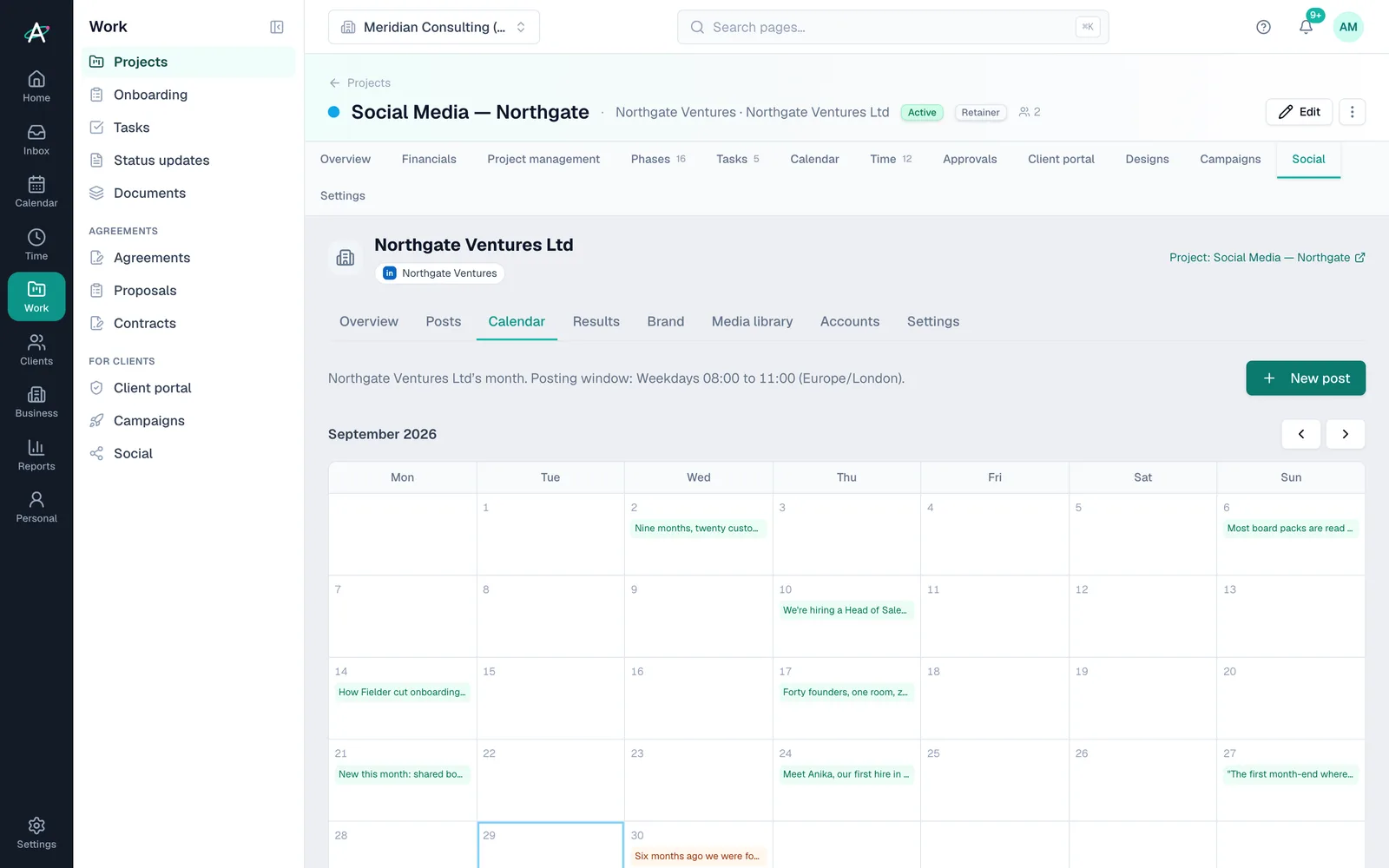Open Inbox in the left rail

36,140
